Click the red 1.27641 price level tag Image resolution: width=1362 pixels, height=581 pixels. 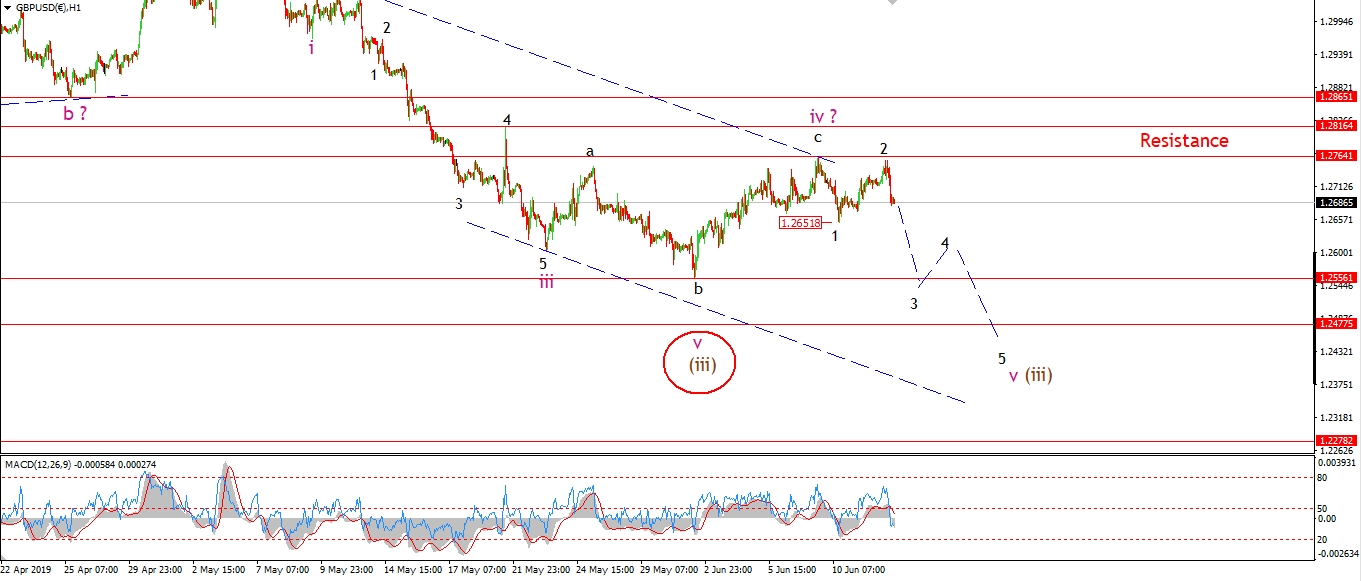[x=1337, y=156]
